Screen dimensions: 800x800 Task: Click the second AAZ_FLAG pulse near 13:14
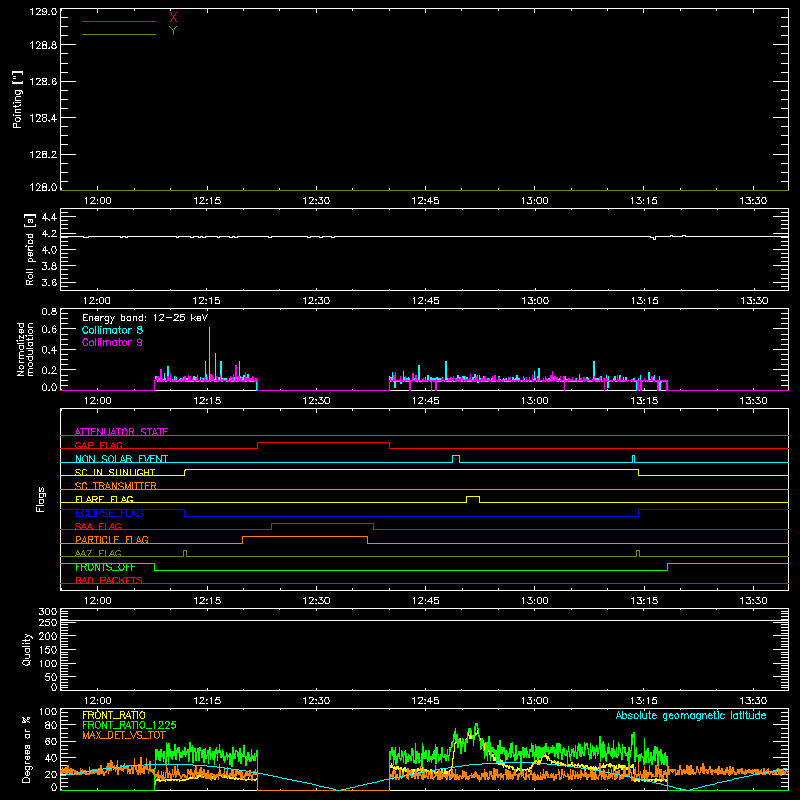(x=638, y=551)
